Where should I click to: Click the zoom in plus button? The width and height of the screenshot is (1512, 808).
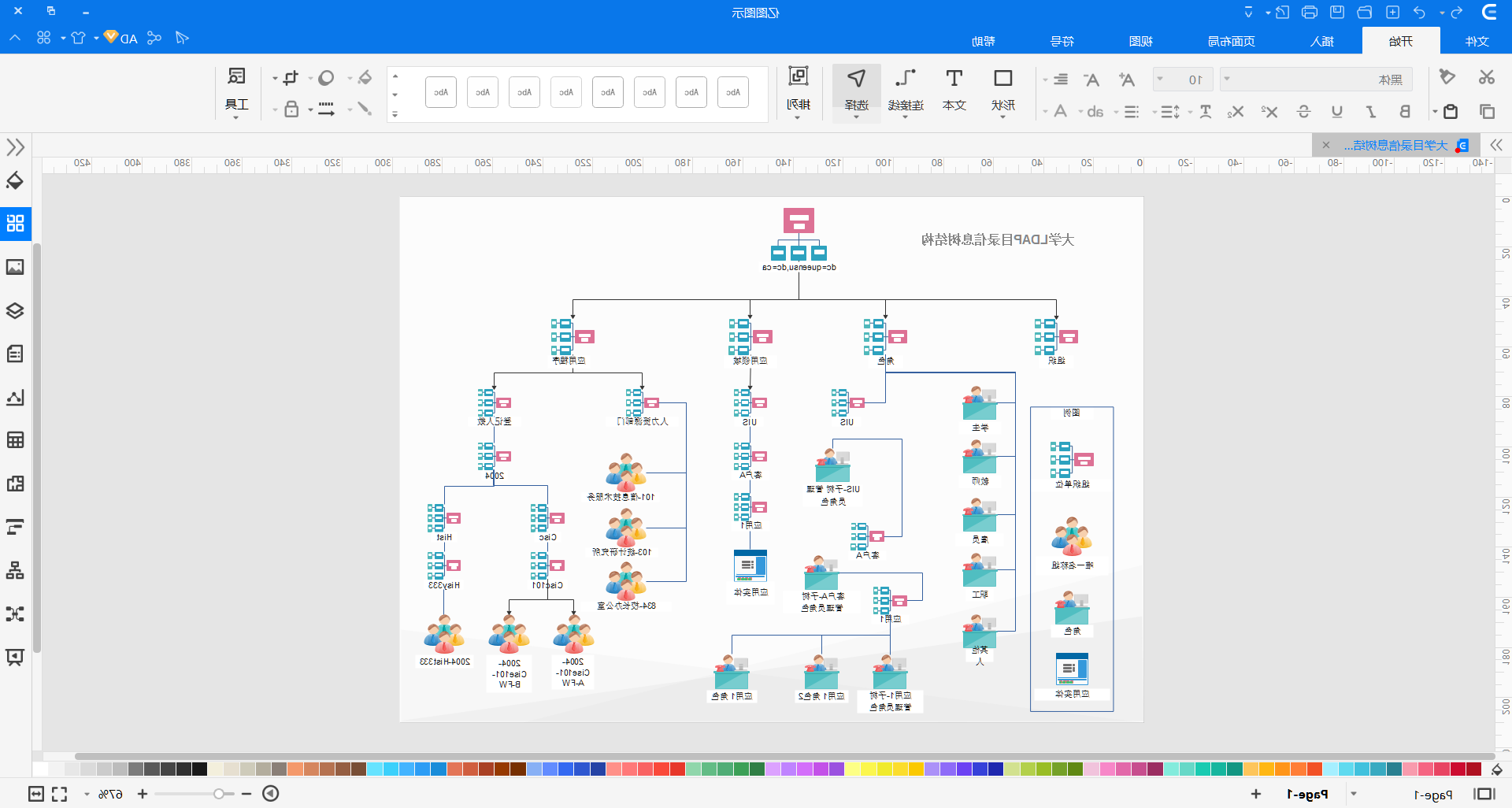point(143,794)
